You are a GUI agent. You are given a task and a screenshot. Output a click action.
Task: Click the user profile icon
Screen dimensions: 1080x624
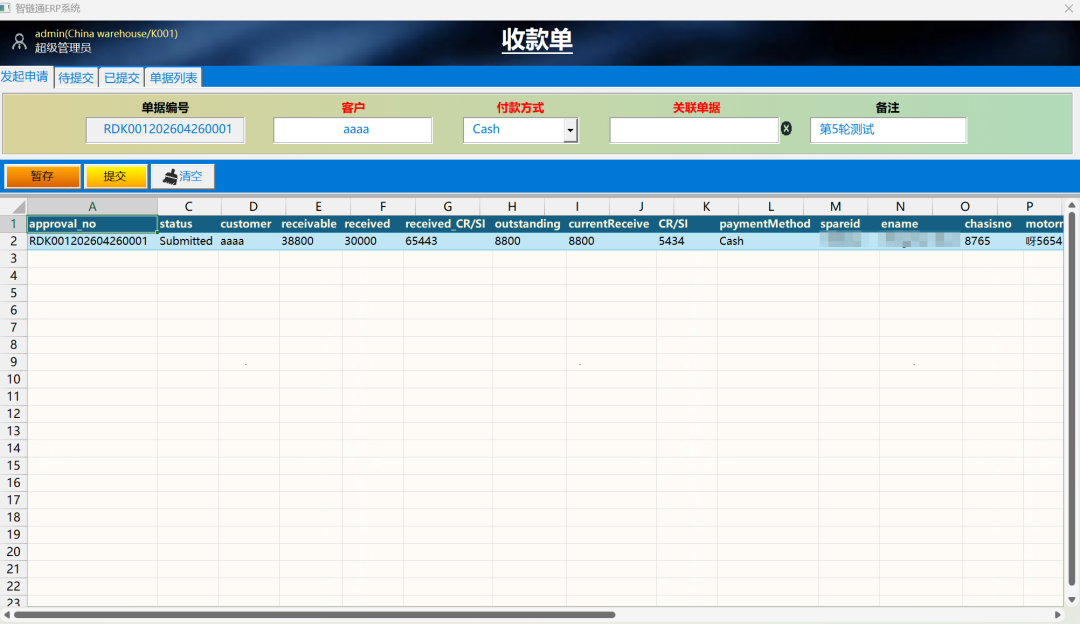coord(19,41)
